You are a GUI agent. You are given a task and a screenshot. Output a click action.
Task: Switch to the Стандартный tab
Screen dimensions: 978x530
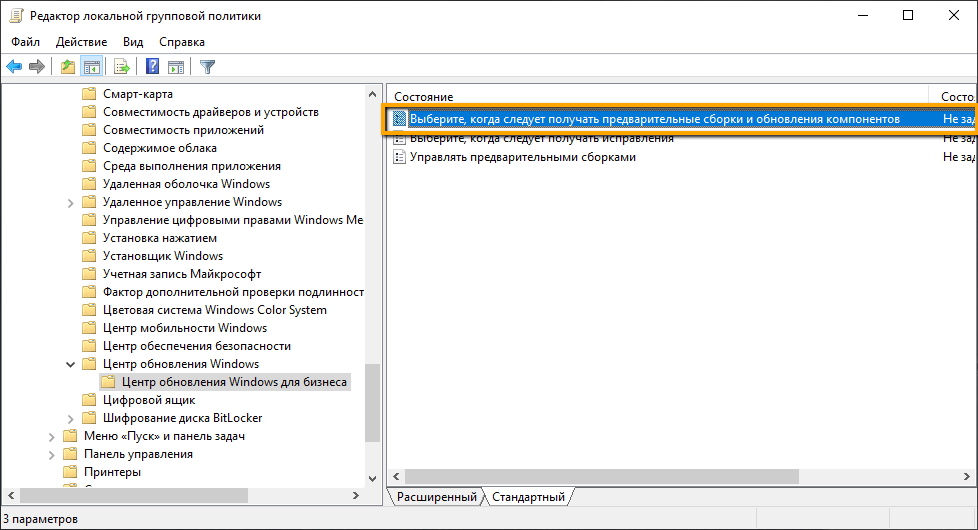pyautogui.click(x=528, y=497)
